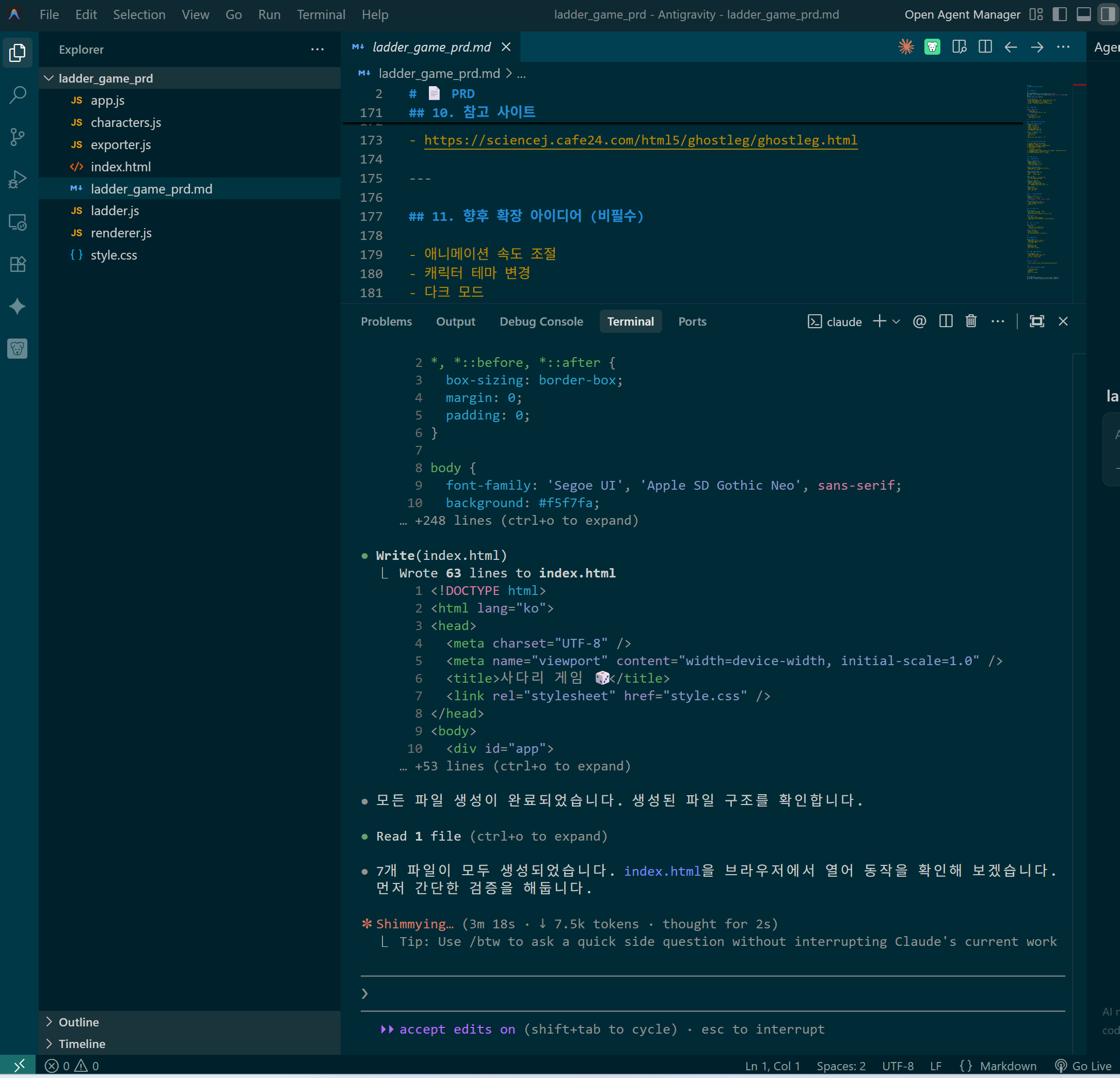Open the Search view in activity bar
Screen dimensions: 1120x1078
(18, 95)
